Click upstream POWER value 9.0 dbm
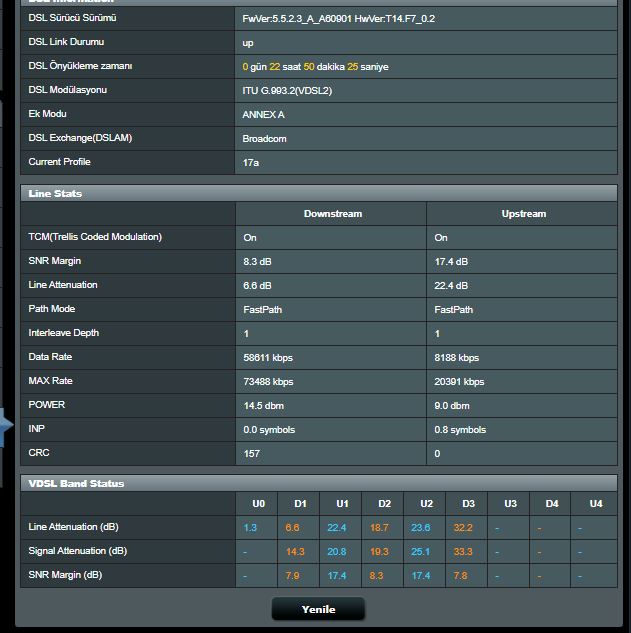631x633 pixels. [x=452, y=406]
